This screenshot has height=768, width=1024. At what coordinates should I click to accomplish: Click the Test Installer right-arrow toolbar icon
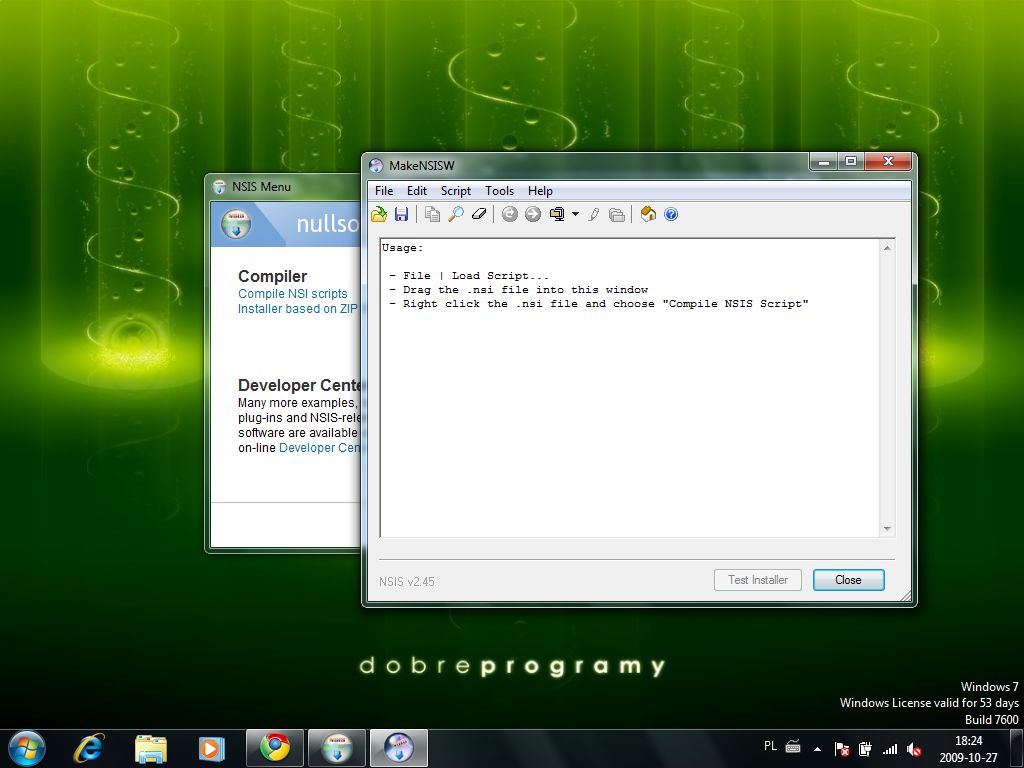pos(533,214)
